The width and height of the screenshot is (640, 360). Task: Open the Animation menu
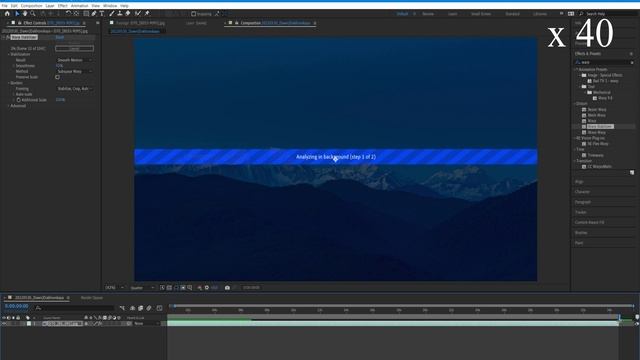click(x=80, y=6)
